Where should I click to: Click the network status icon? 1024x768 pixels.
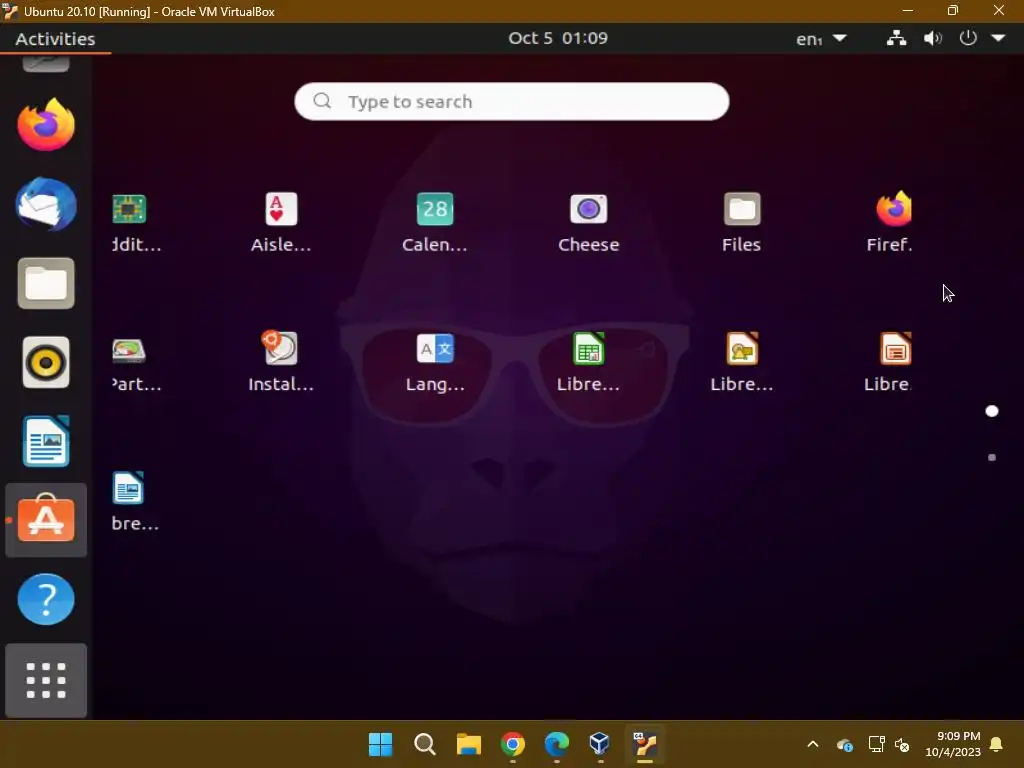pyautogui.click(x=896, y=38)
